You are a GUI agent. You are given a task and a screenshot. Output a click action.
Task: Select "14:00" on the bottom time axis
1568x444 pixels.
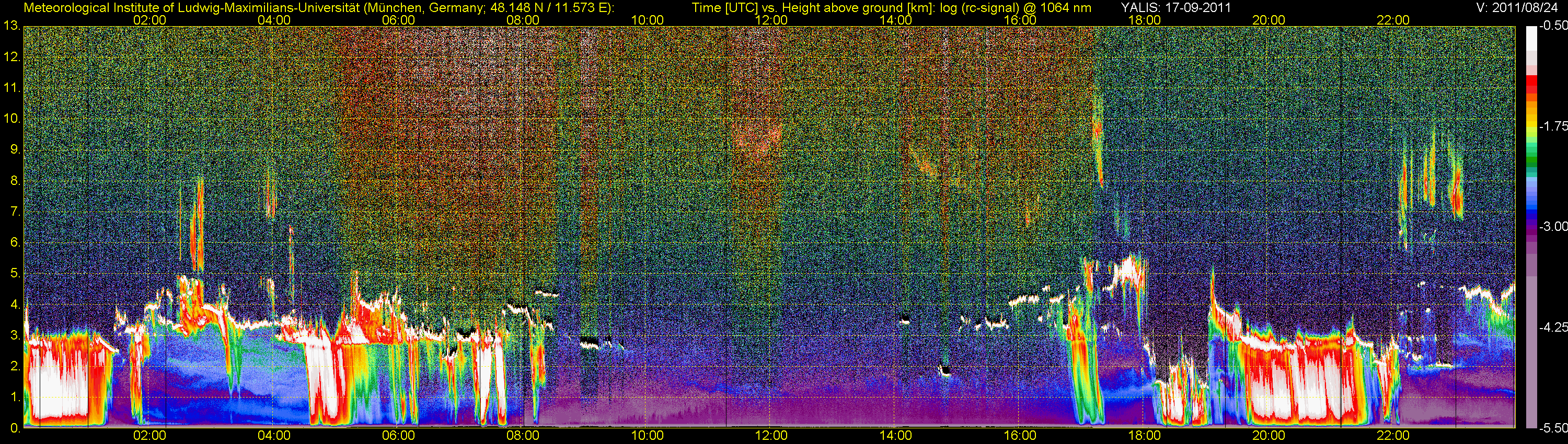(x=896, y=436)
